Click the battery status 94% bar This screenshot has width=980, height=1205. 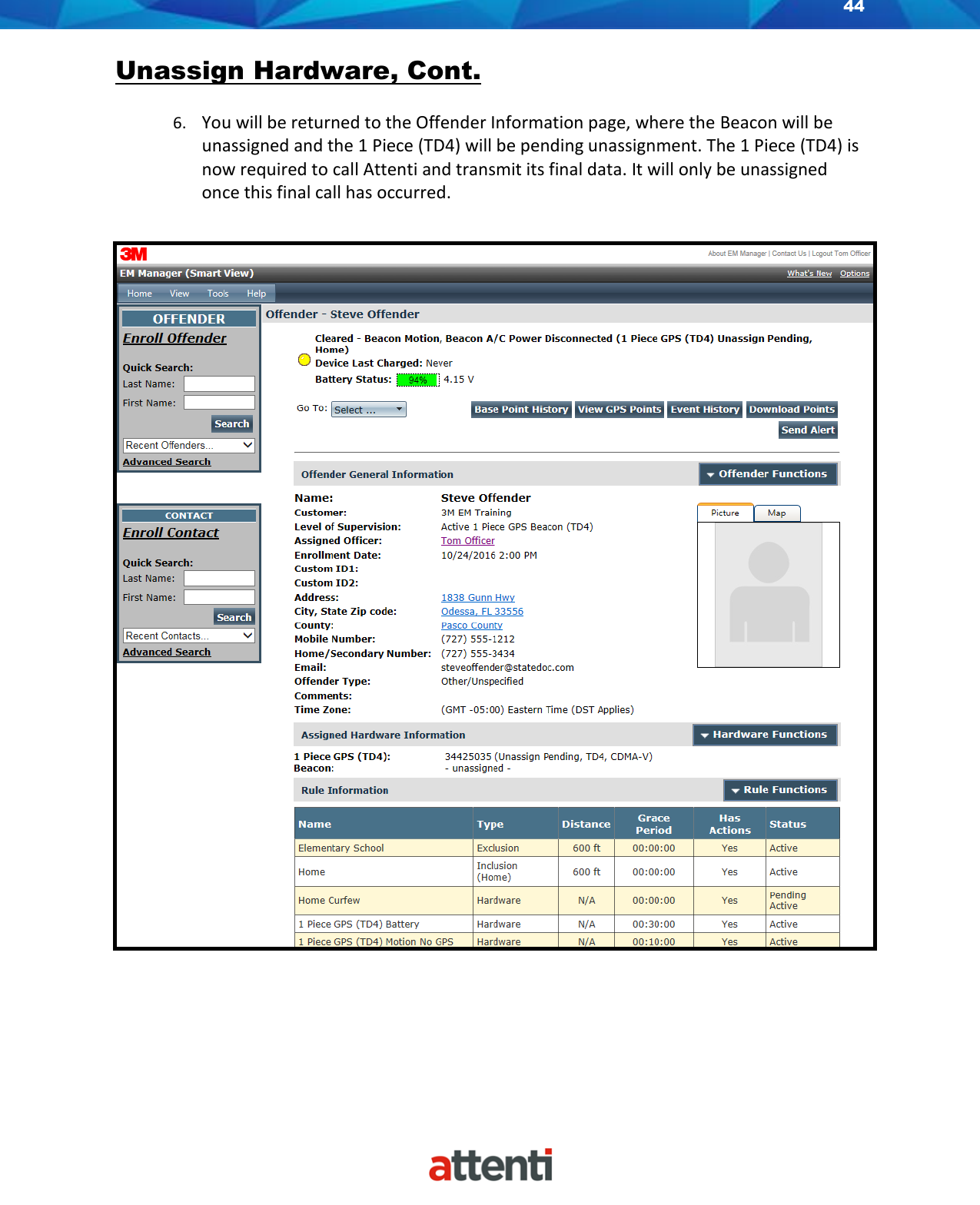[x=417, y=380]
